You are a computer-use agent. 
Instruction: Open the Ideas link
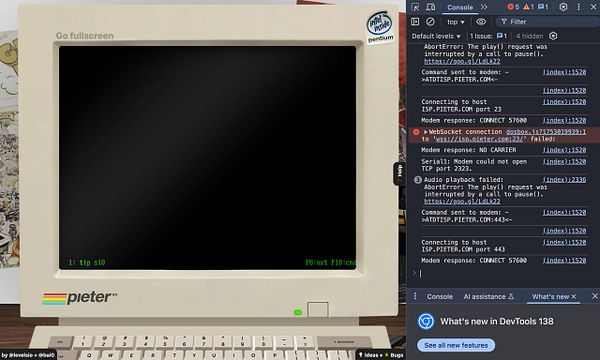coord(370,355)
